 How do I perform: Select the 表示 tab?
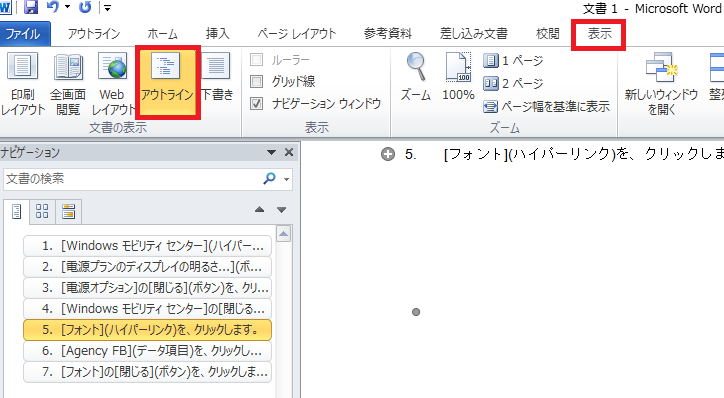click(x=599, y=34)
